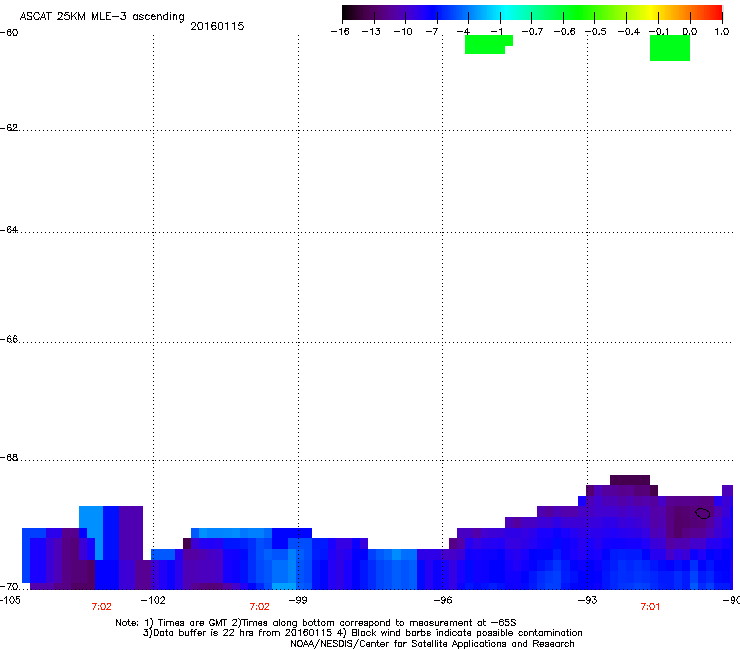Click the red time label 7:01
This screenshot has height=650, width=740.
pos(650,607)
